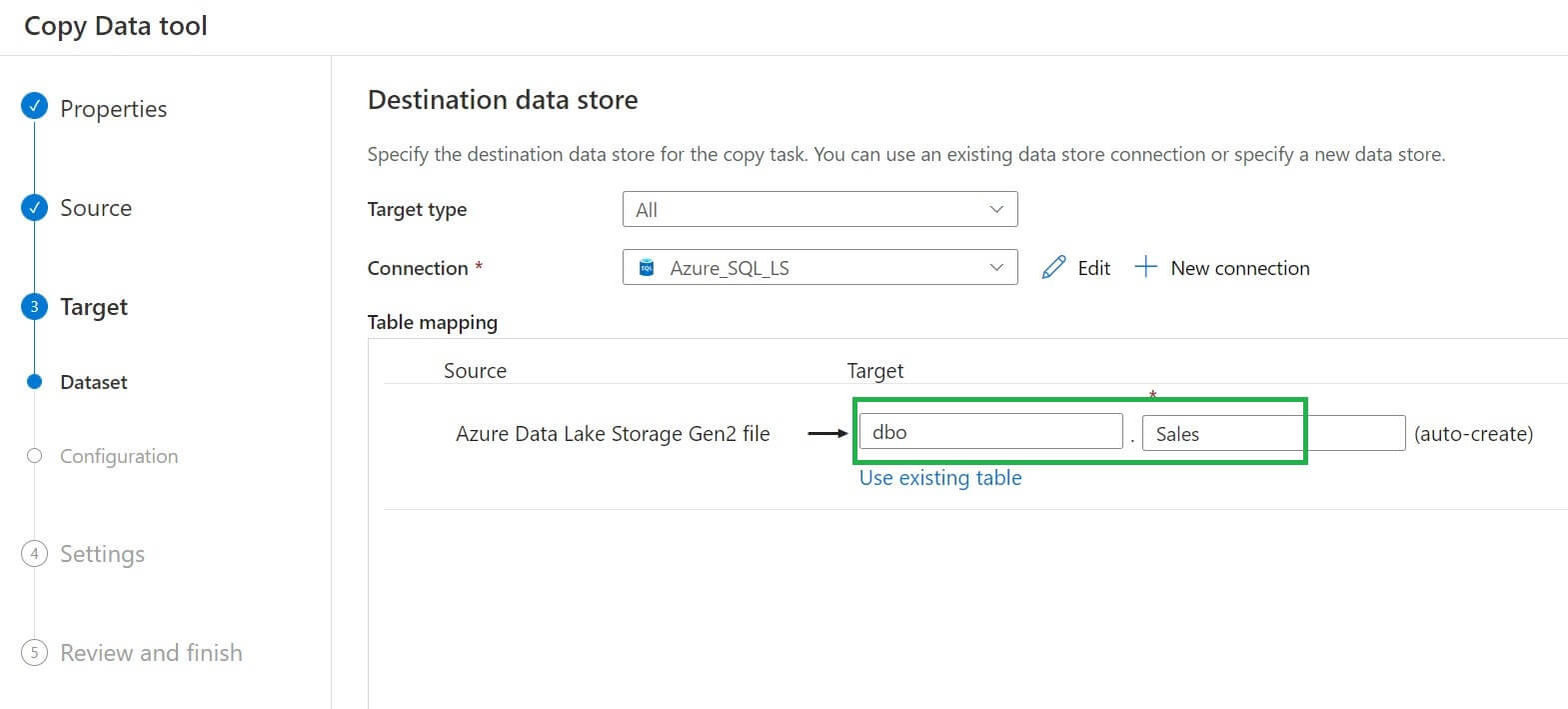Image resolution: width=1568 pixels, height=709 pixels.
Task: Expand the Connection dropdown chevron
Action: coord(995,268)
